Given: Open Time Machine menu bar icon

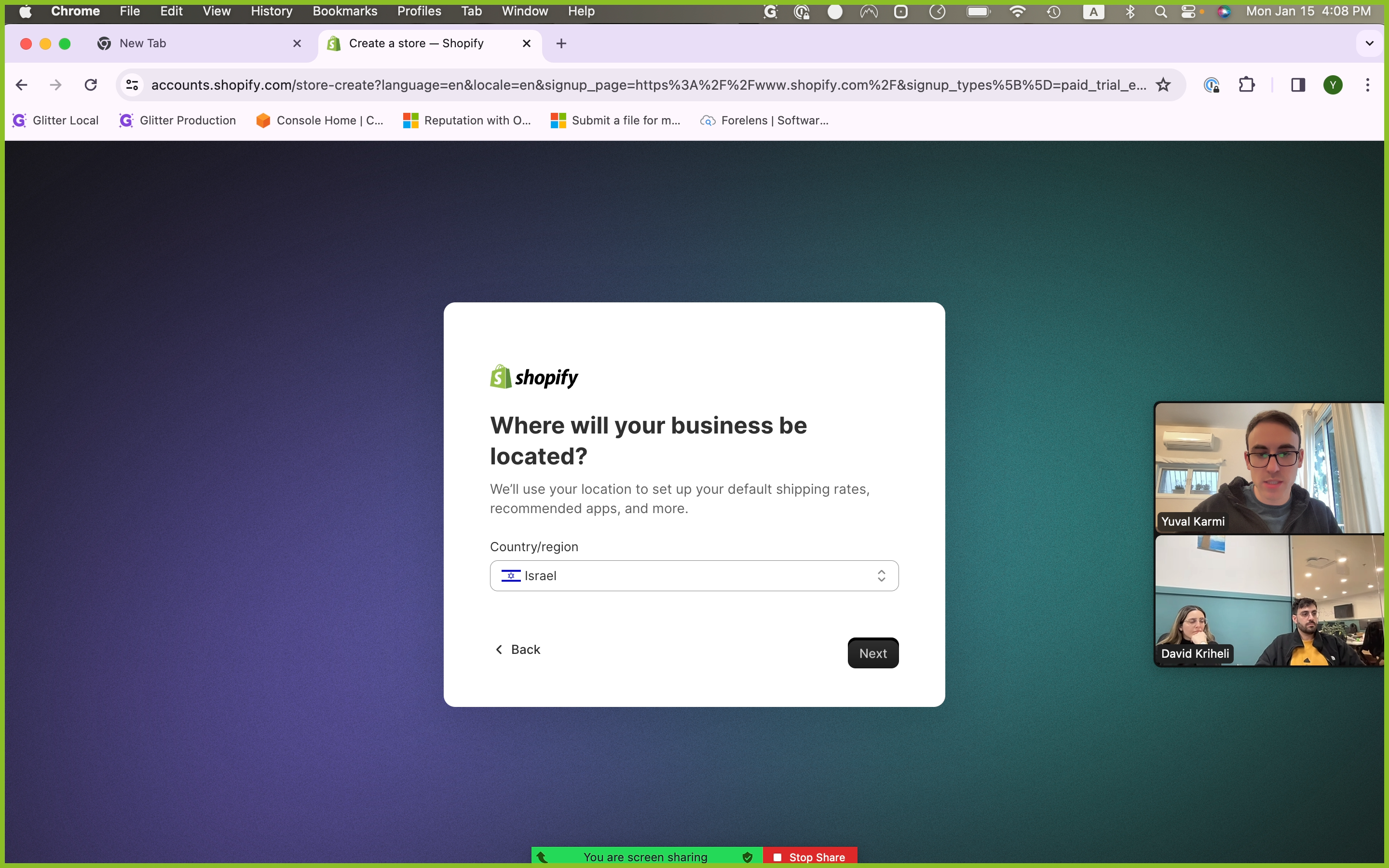Looking at the screenshot, I should coord(1054,12).
